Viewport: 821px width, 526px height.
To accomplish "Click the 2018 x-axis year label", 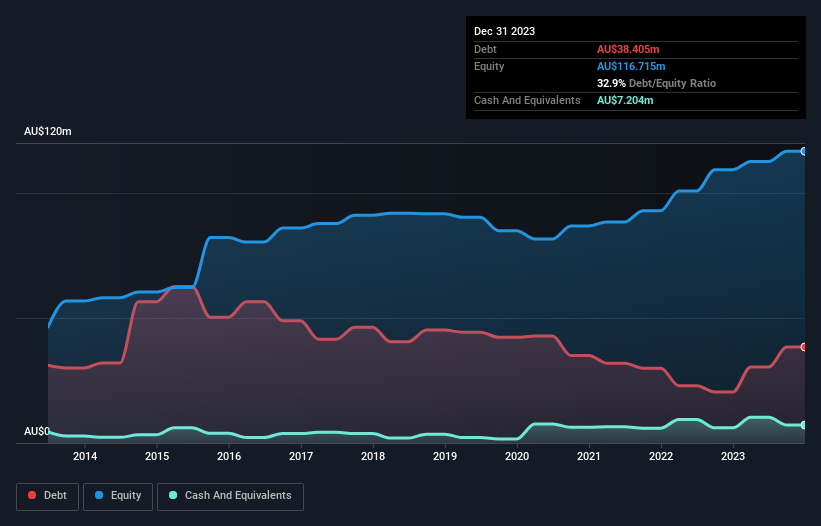I will click(373, 456).
